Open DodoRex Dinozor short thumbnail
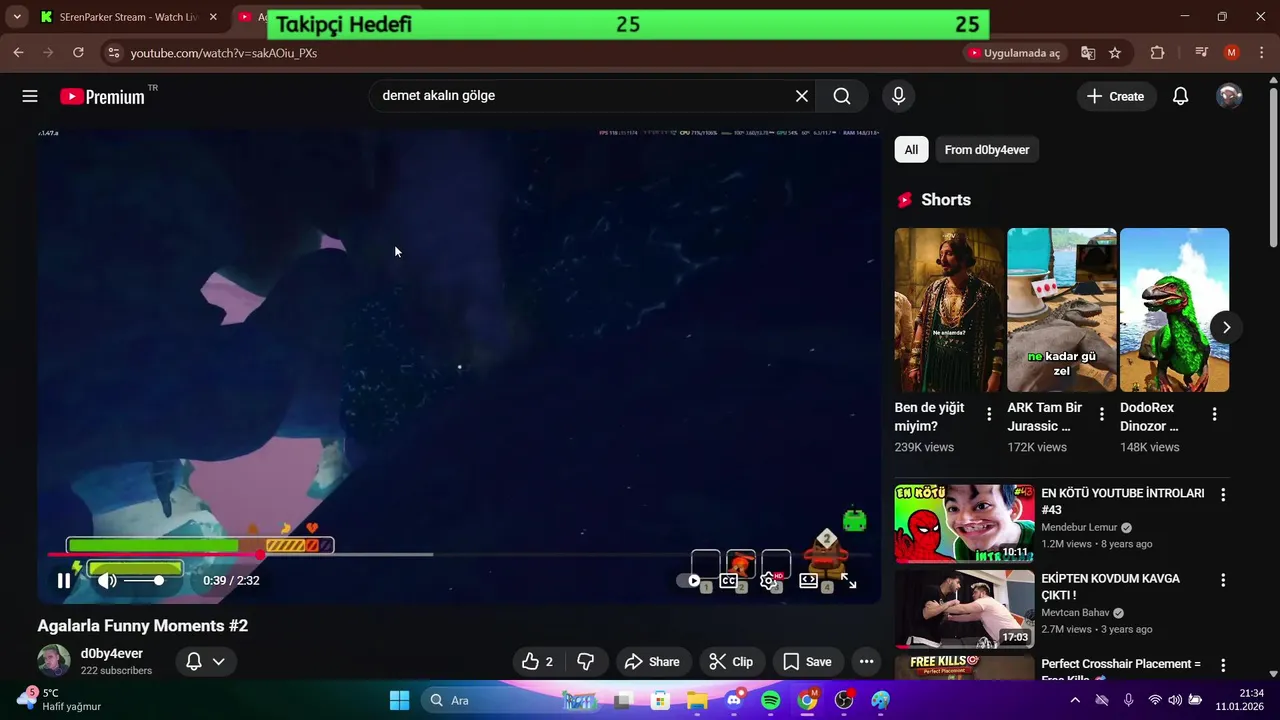 pos(1174,310)
